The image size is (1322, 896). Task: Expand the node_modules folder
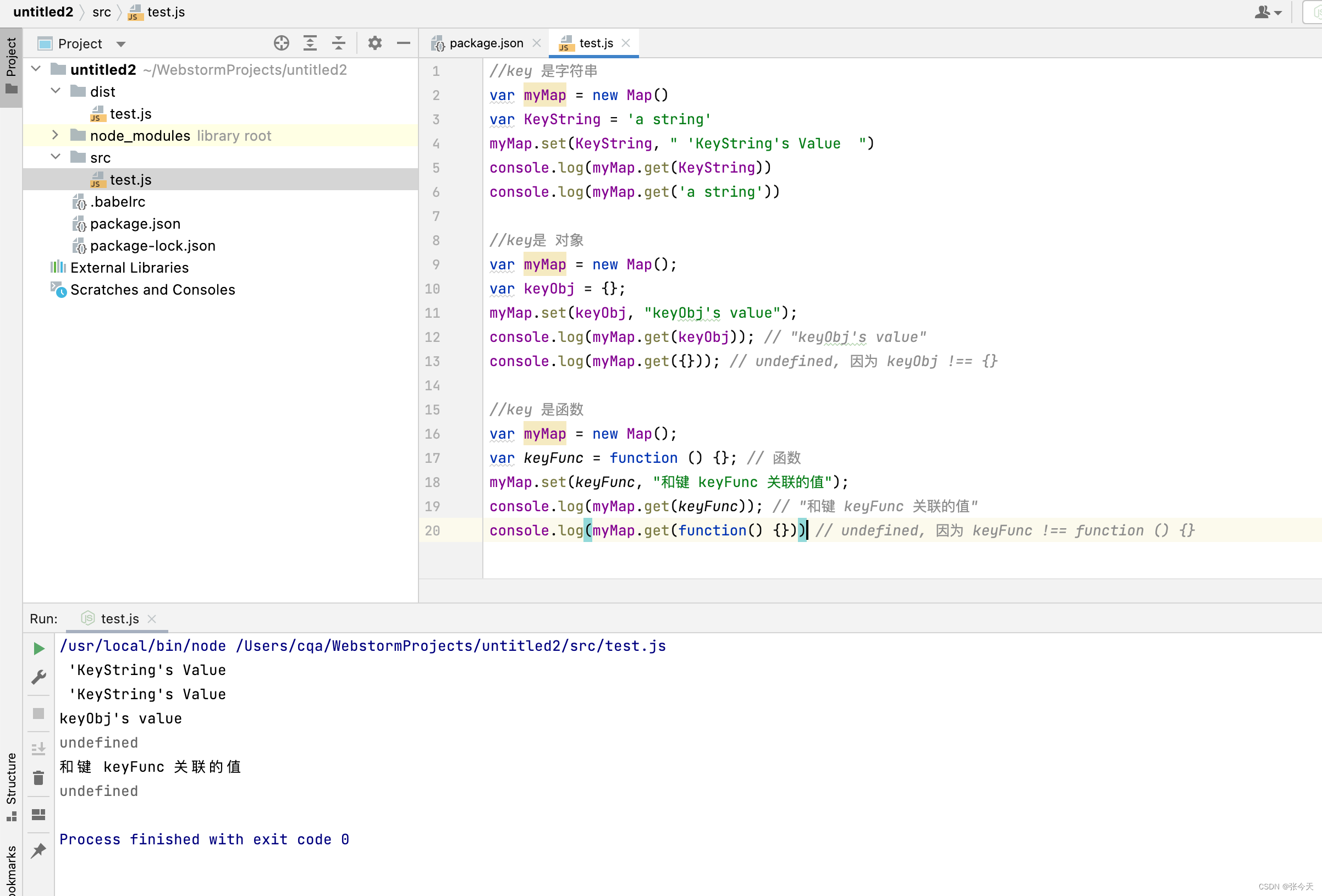click(55, 135)
